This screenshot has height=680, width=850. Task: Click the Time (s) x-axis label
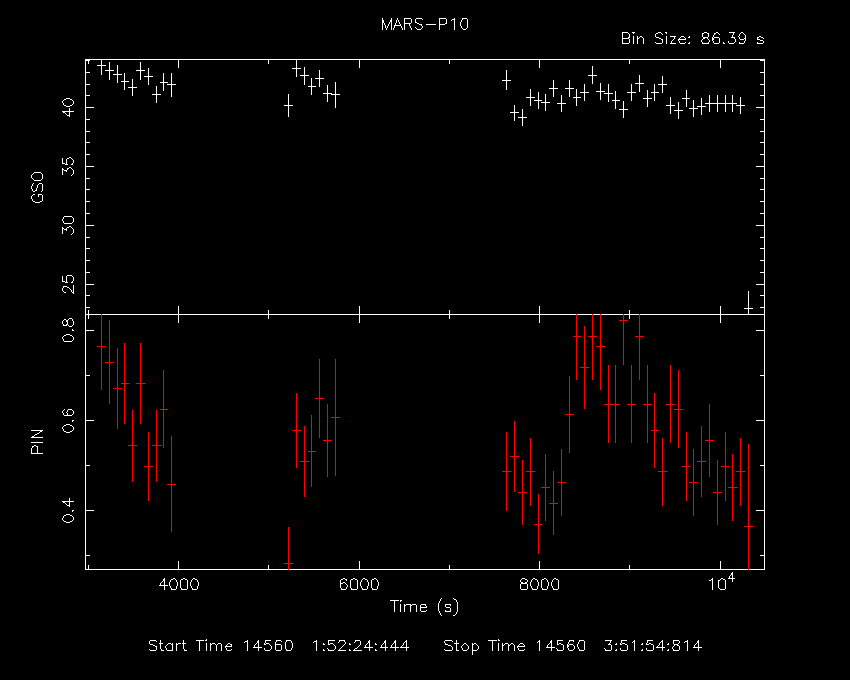pyautogui.click(x=424, y=606)
